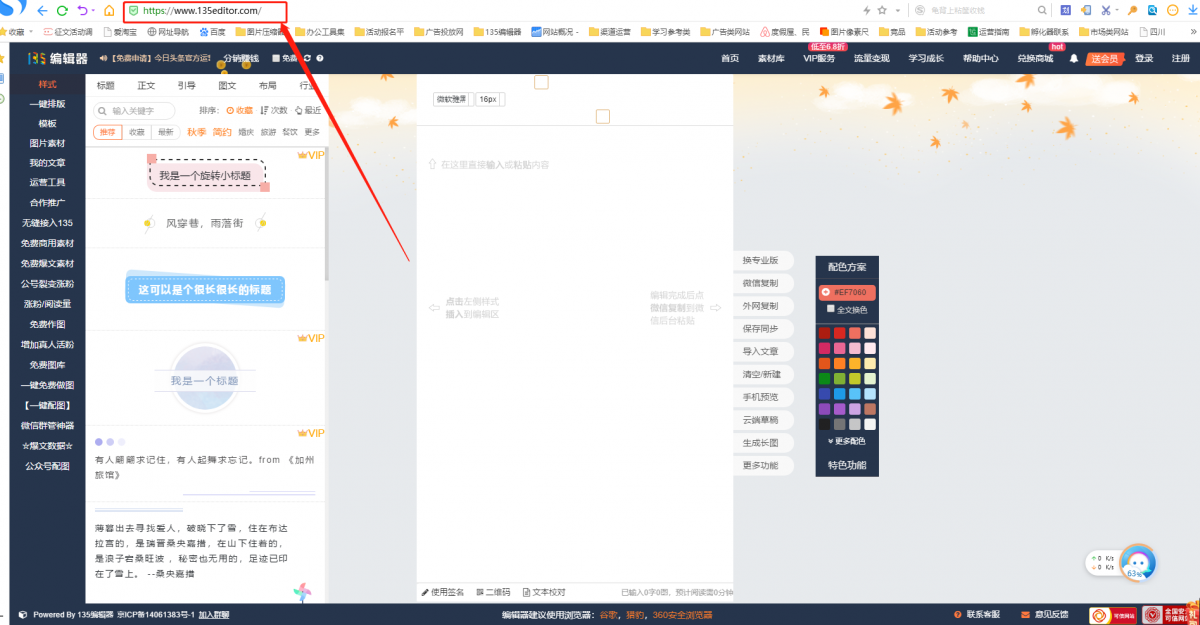Switch to the 标题 style tab
Viewport: 1200px width, 625px height.
click(x=105, y=86)
